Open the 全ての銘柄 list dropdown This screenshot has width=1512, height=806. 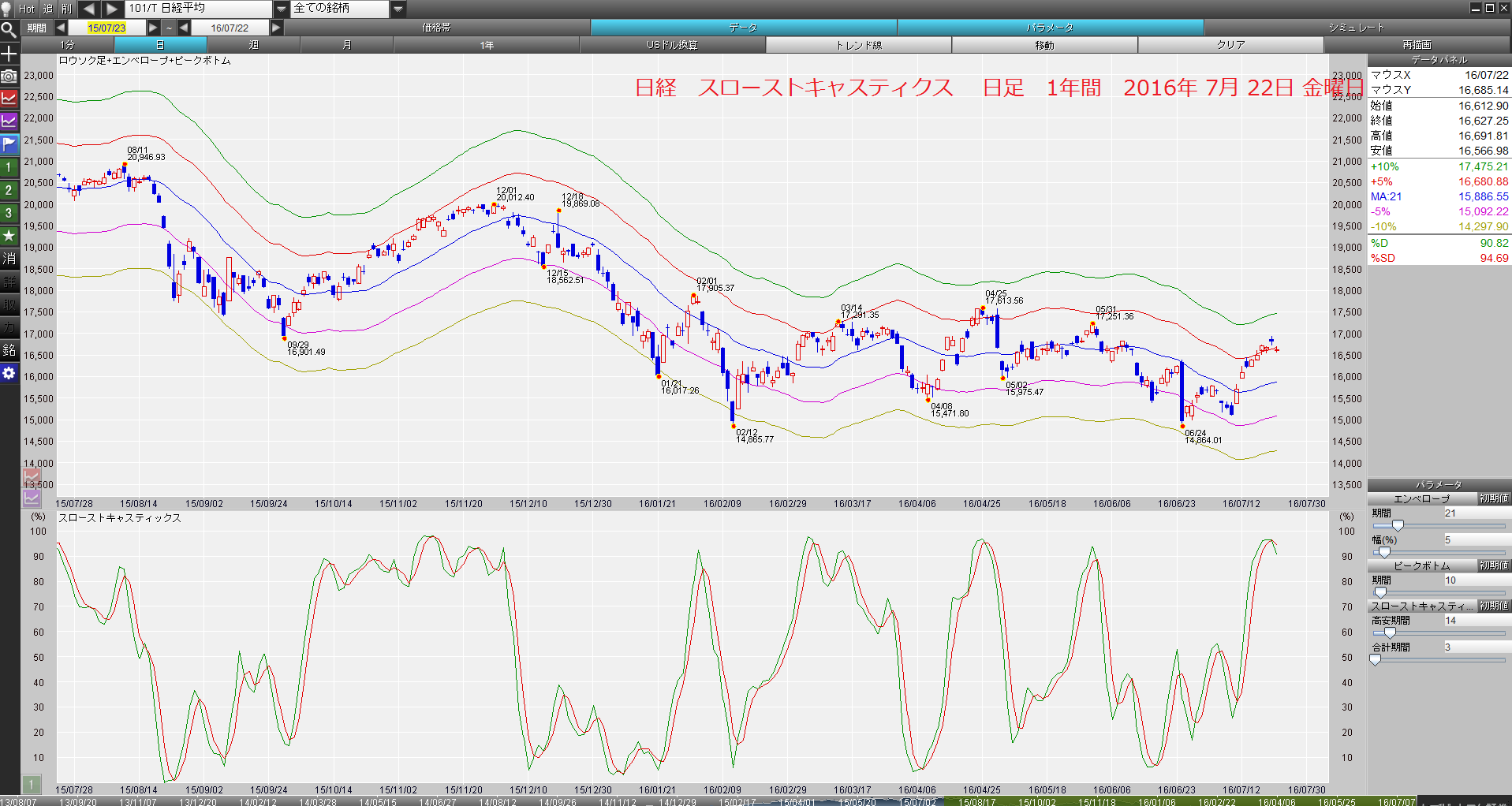[398, 9]
